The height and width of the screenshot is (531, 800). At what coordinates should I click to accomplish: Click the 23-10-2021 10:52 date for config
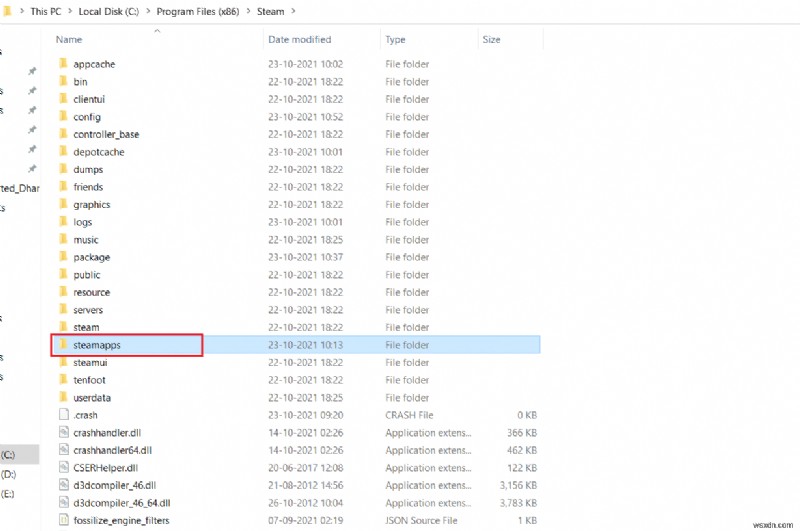[305, 117]
